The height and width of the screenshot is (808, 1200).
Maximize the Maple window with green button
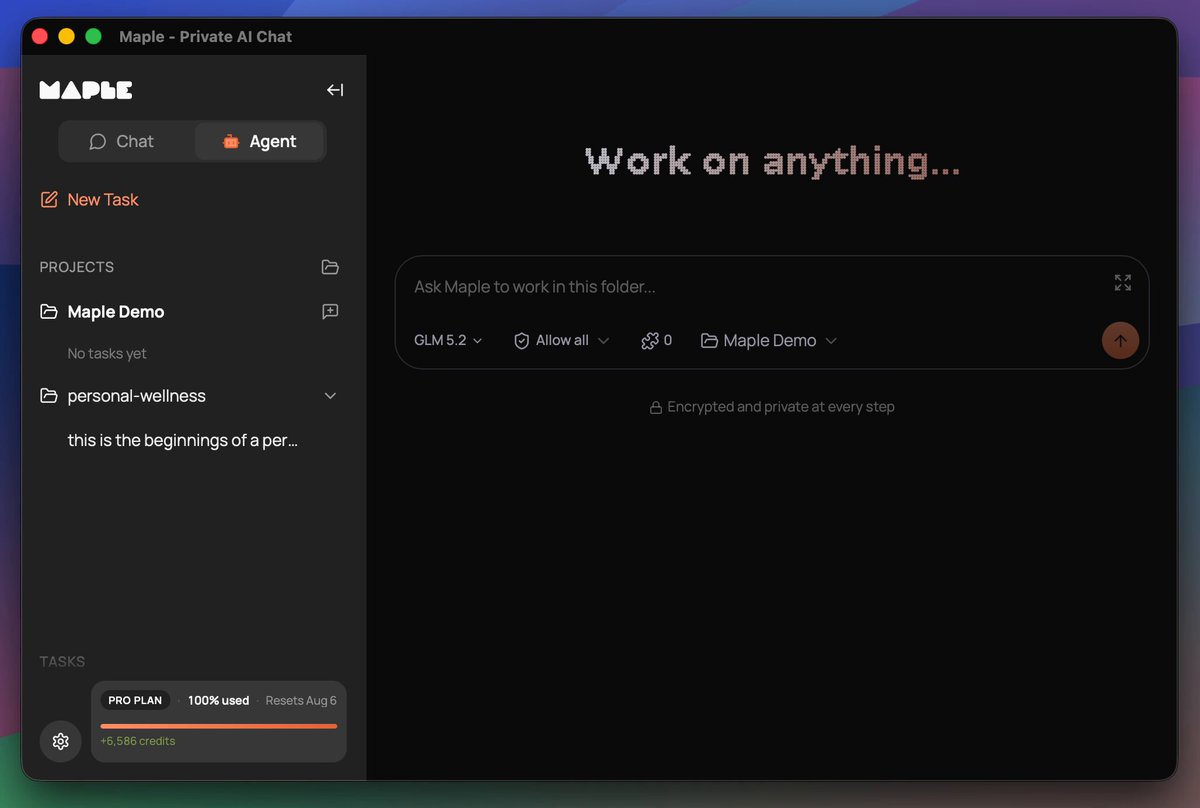(x=94, y=36)
